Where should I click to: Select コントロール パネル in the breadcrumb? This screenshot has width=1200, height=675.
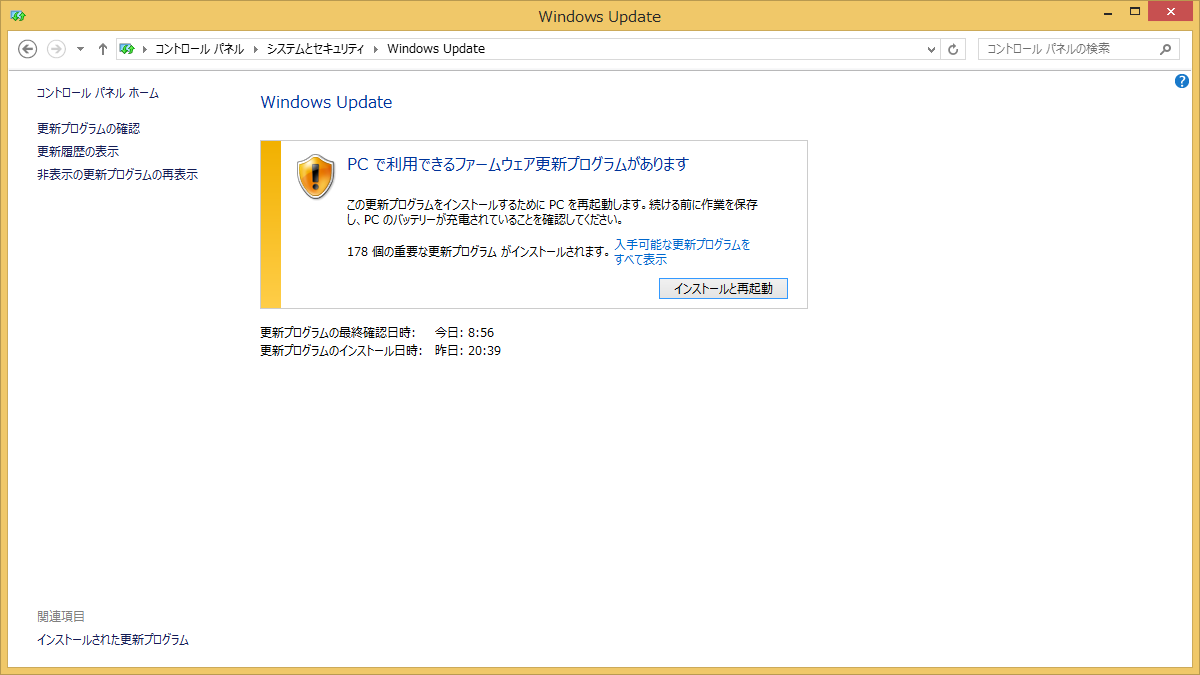[x=199, y=48]
